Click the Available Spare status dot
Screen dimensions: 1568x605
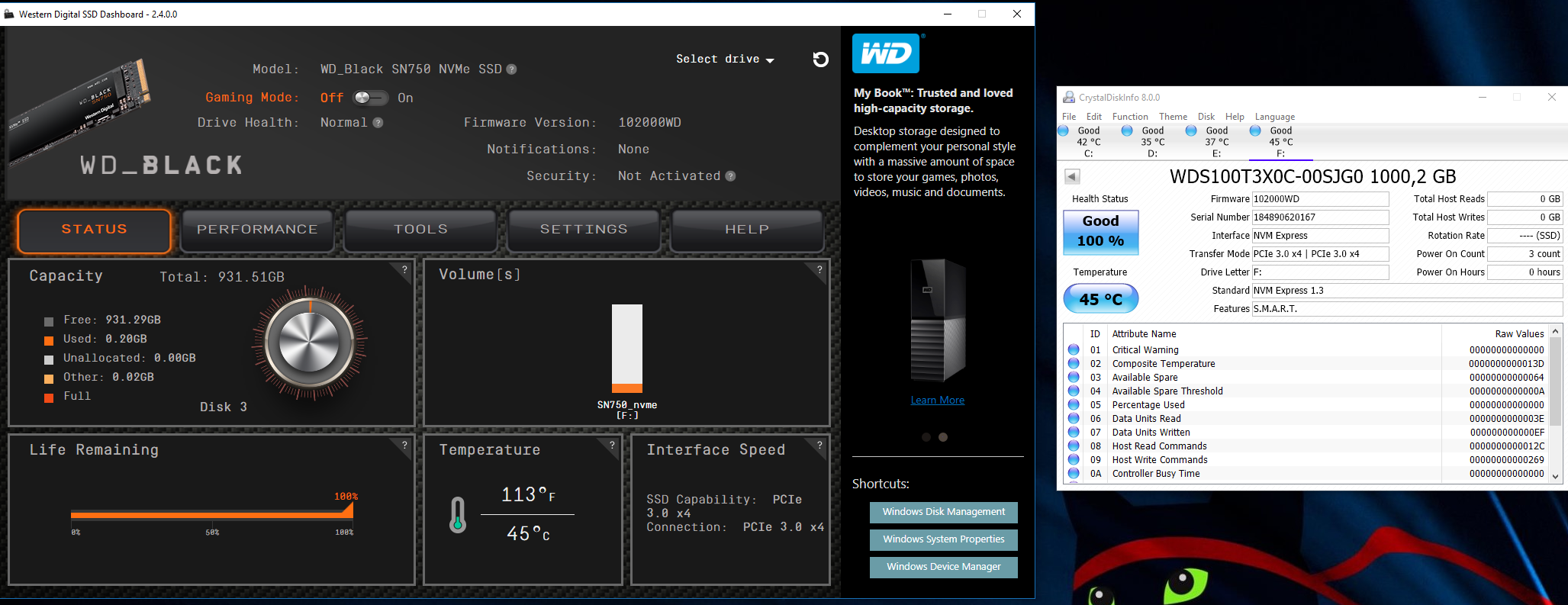click(x=1074, y=378)
